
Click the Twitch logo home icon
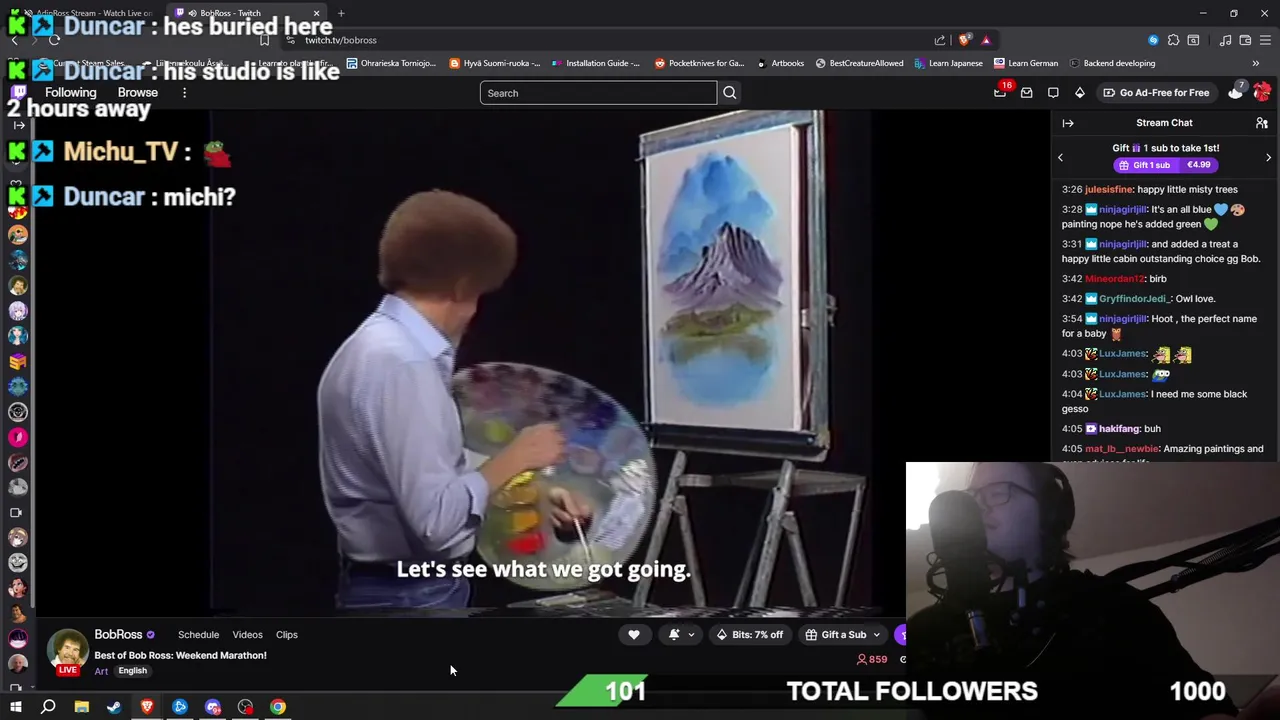click(18, 92)
